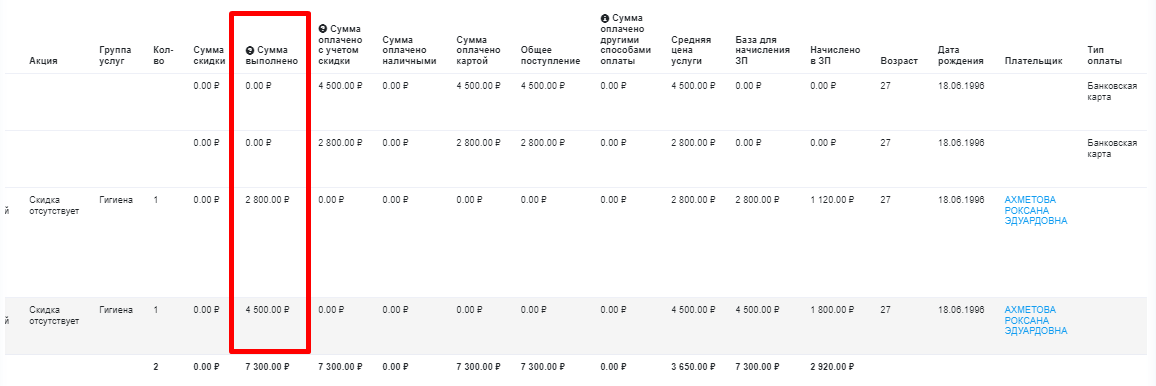Sort by Сумма скидки column header

(209, 55)
